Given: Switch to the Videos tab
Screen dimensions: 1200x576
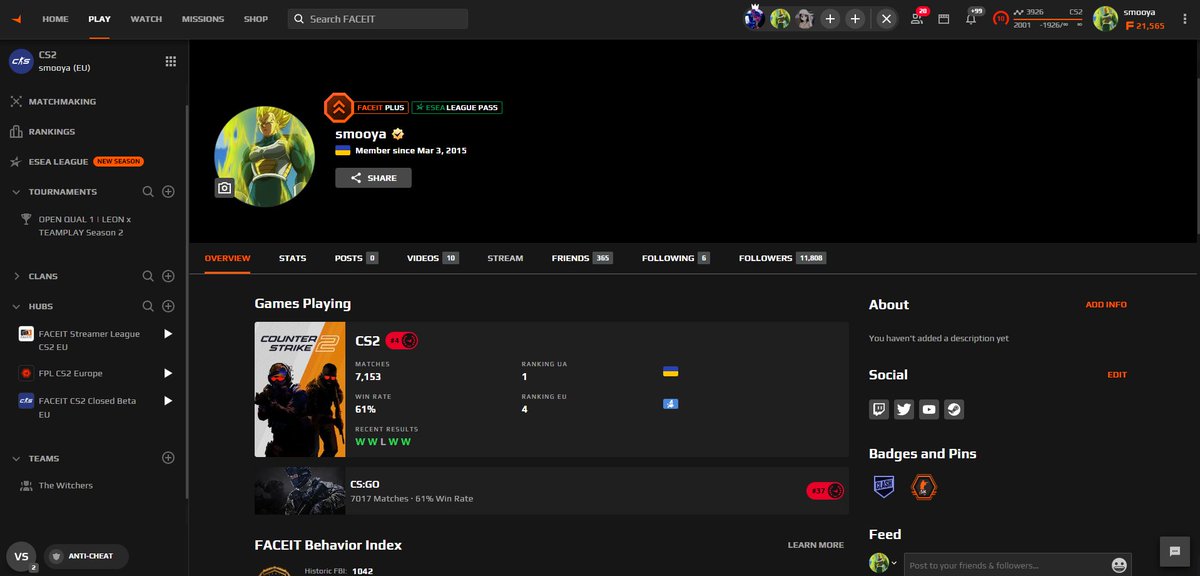Looking at the screenshot, I should [x=432, y=258].
